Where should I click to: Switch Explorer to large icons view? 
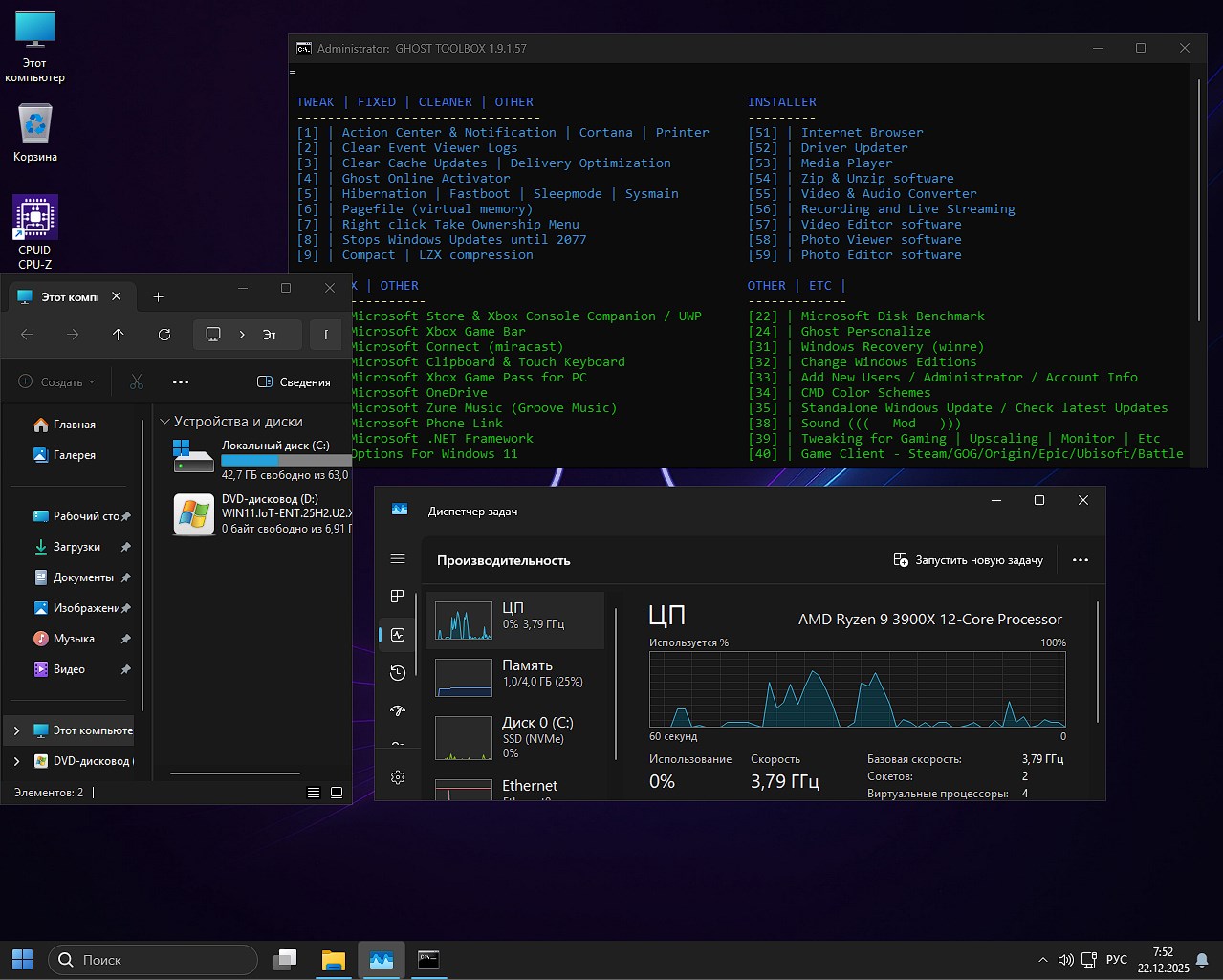[337, 793]
